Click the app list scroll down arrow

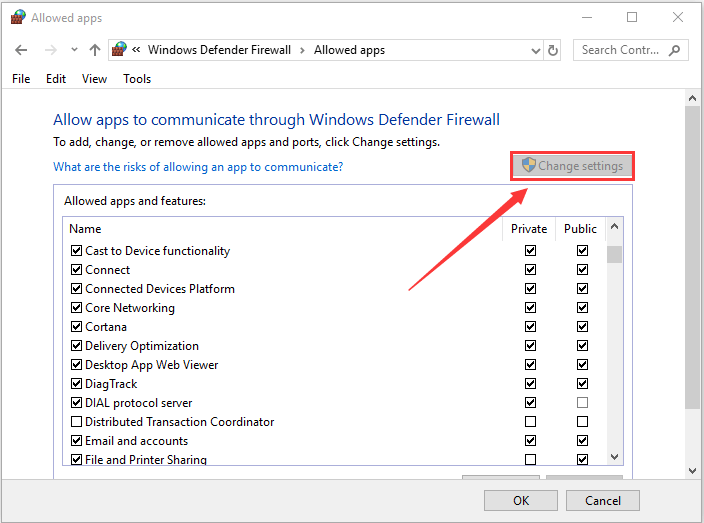[615, 457]
